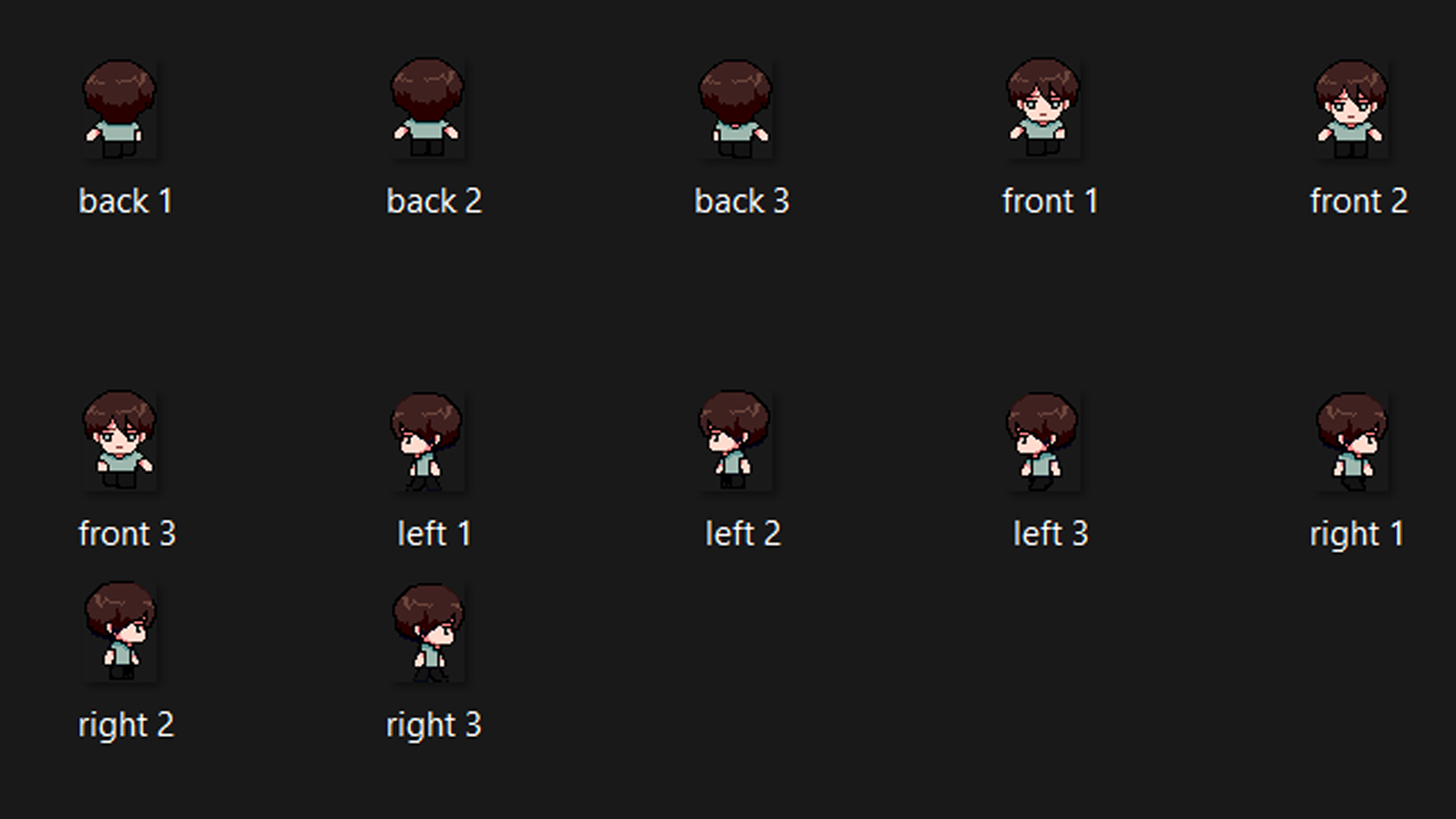The image size is (1456, 819).
Task: Click the "left 2" file name label
Action: pos(742,534)
